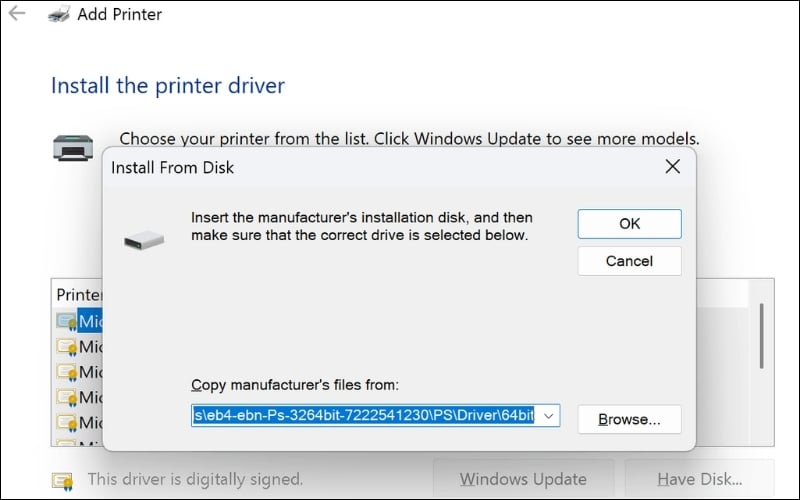Close the Install From Disk dialog

[673, 167]
